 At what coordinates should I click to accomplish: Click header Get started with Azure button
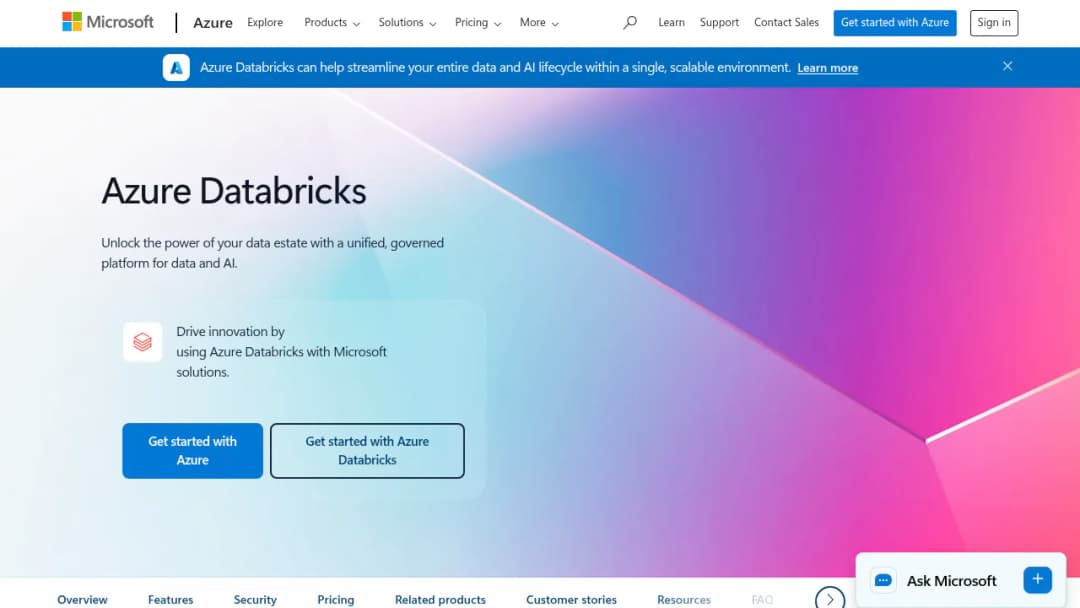(895, 23)
